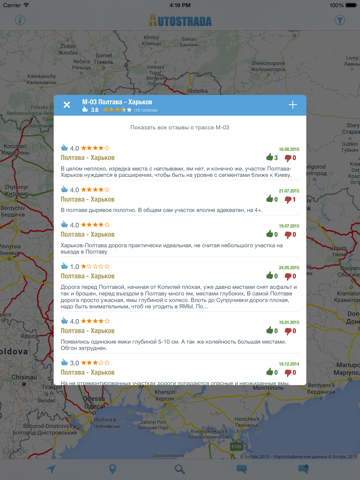The image size is (360, 480).
Task: Tap ship icon beside 4.0 in 16.08.2015 review
Action: pos(64,147)
